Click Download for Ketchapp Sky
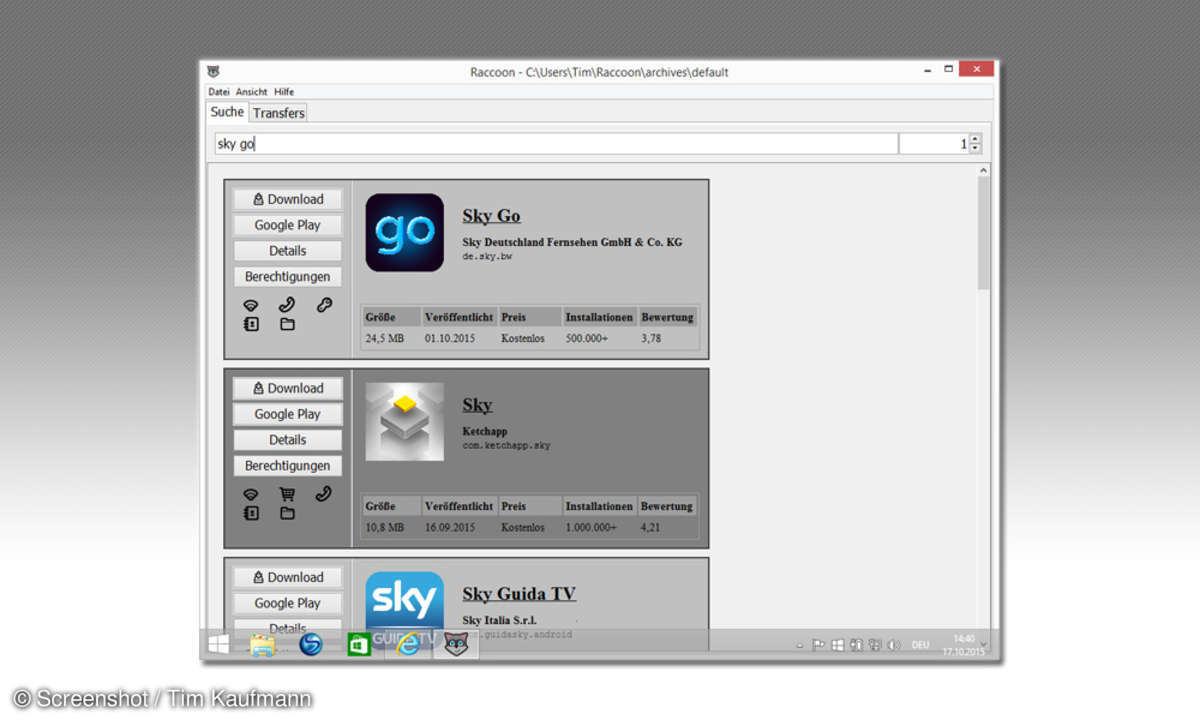The image size is (1200, 720). (288, 388)
